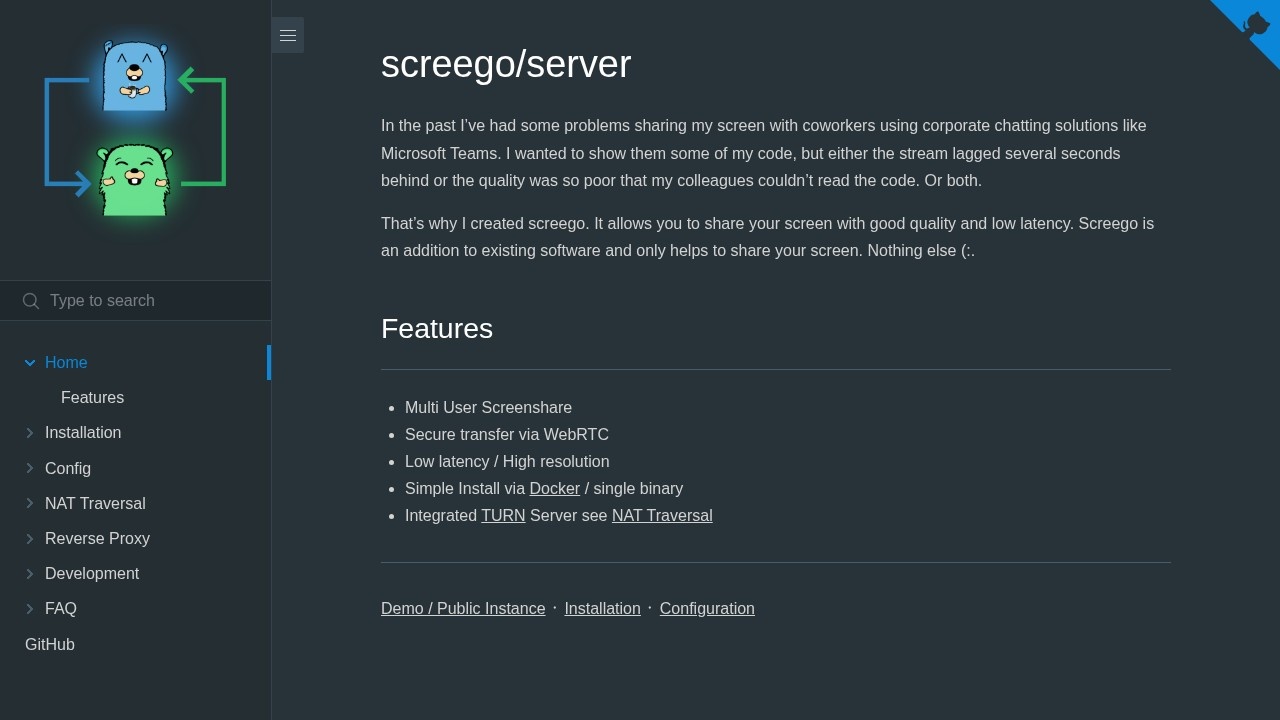Open GitHub from the sidebar
This screenshot has width=1280, height=720.
pyautogui.click(x=49, y=644)
